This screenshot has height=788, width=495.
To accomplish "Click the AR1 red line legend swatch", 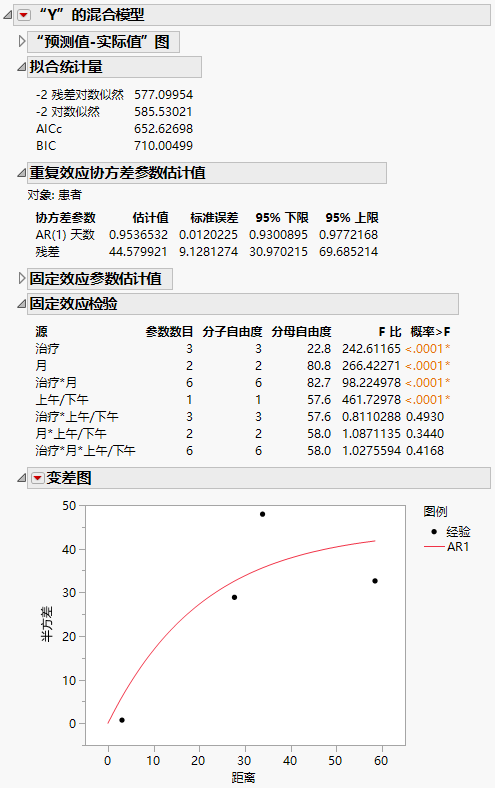I will point(434,546).
